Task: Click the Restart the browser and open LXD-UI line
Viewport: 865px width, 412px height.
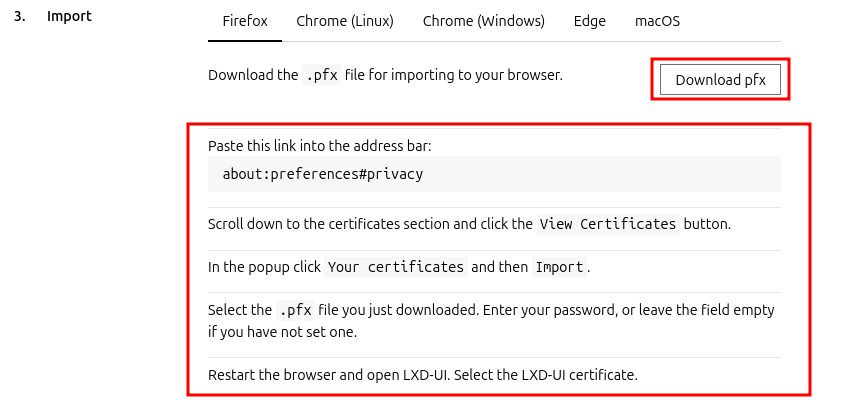Action: coord(423,375)
